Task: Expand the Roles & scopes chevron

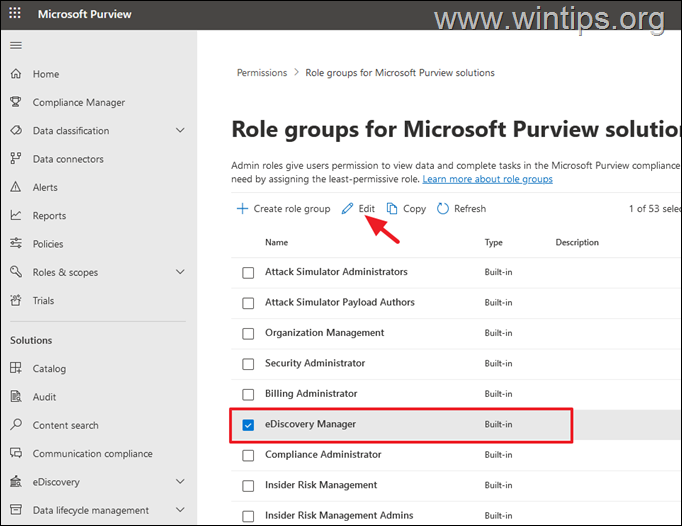Action: (x=180, y=272)
